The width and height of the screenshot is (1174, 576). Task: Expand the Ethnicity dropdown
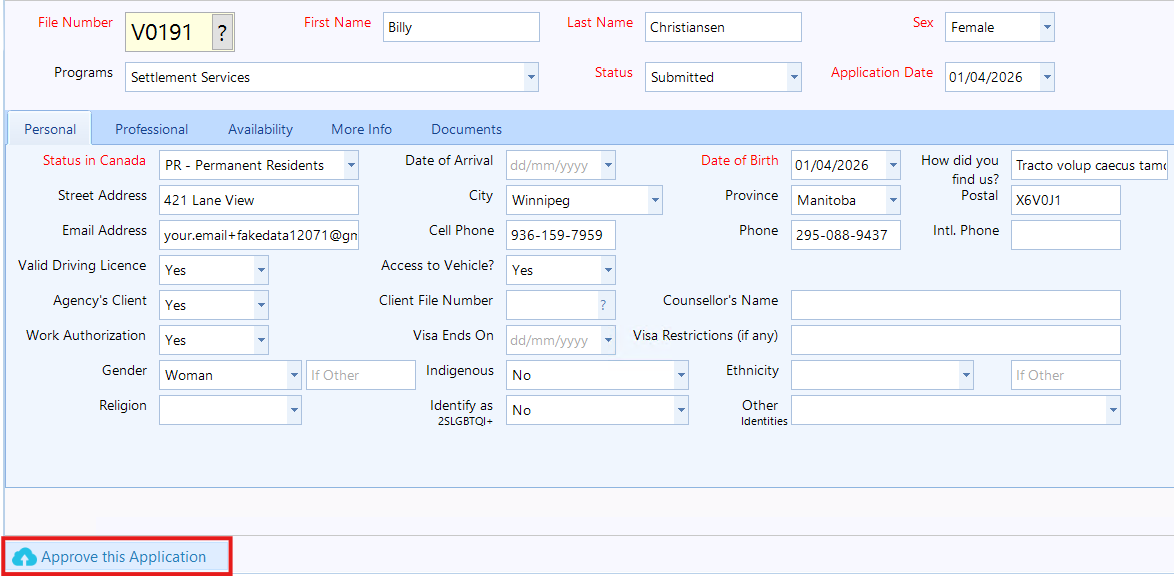coord(966,375)
